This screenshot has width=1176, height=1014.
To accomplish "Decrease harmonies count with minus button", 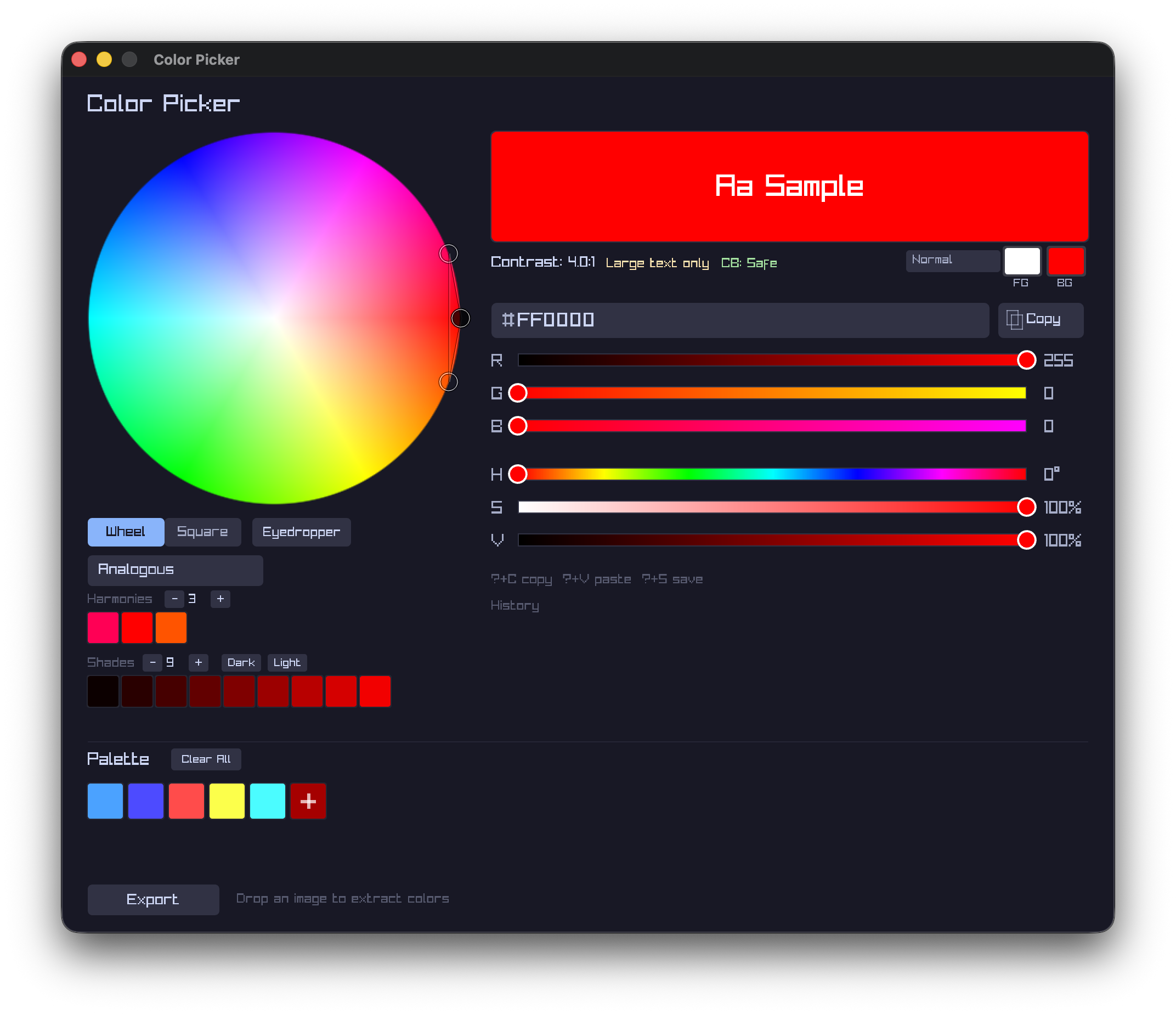I will [174, 599].
